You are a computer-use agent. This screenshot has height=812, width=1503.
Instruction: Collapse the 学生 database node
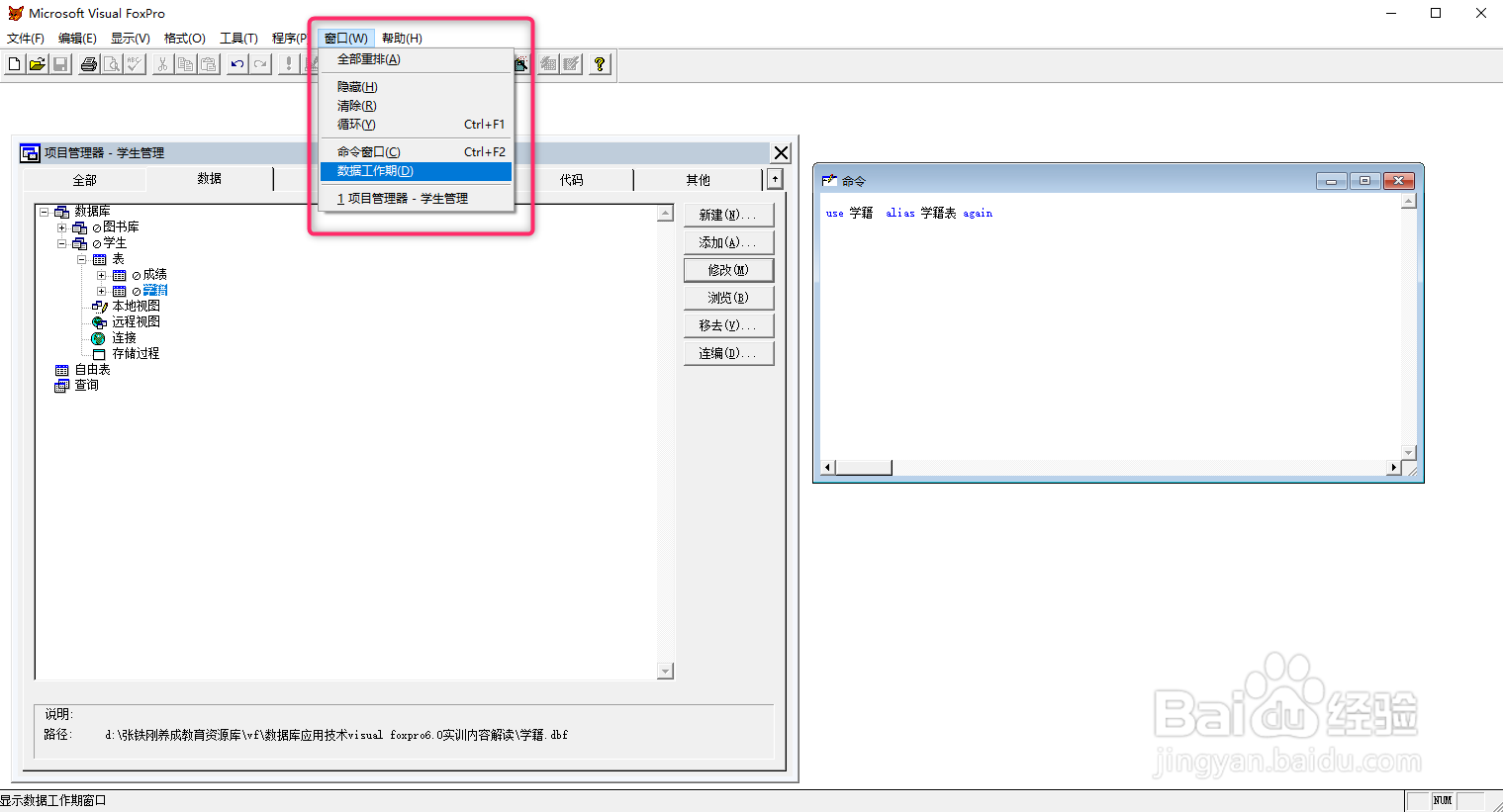(61, 243)
